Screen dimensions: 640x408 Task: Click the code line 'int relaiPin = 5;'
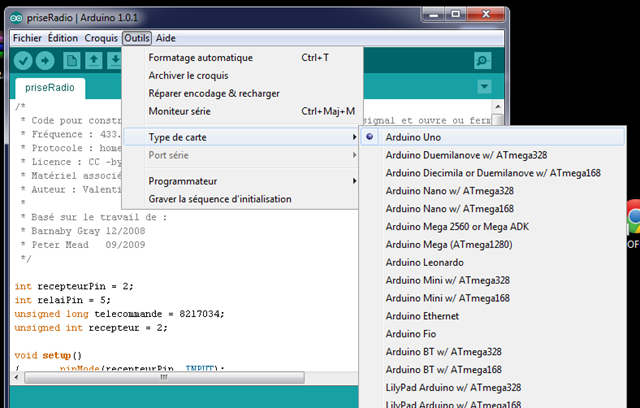click(x=62, y=300)
